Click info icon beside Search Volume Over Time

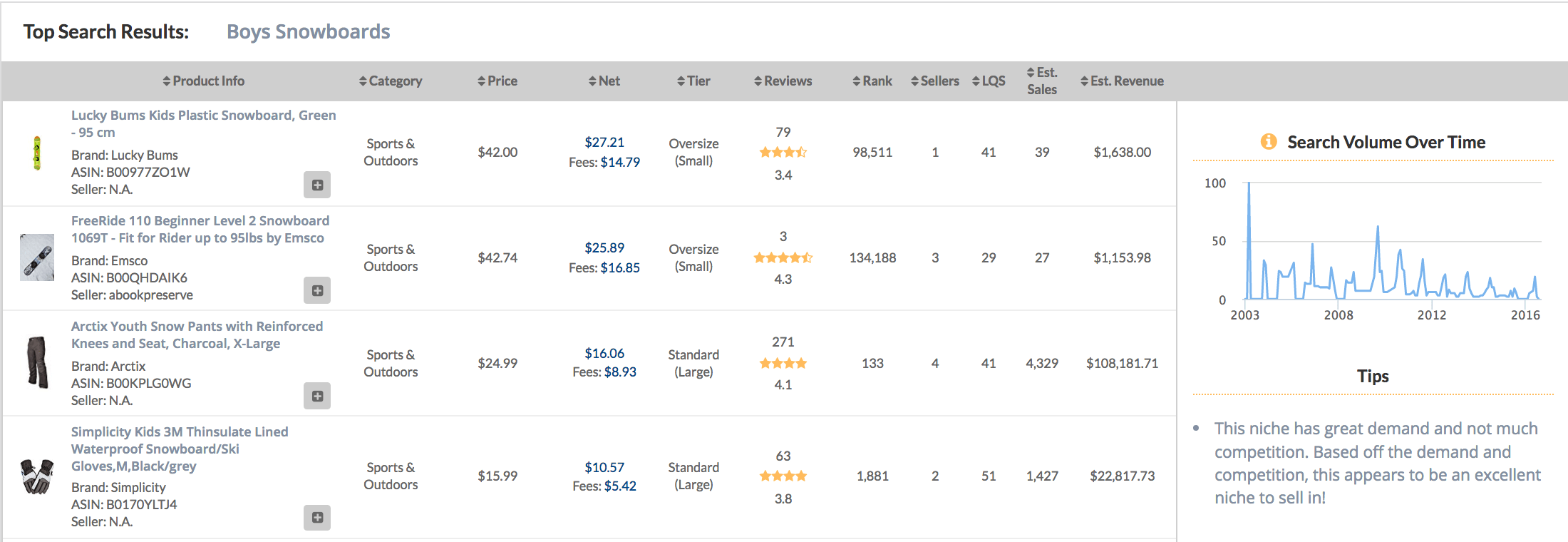click(x=1269, y=141)
